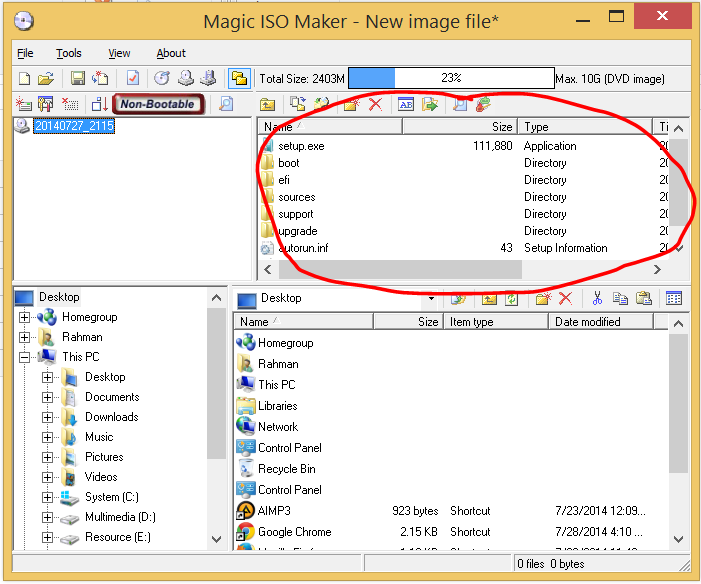Click the rename AB icon
This screenshot has width=701, height=584.
[406, 104]
